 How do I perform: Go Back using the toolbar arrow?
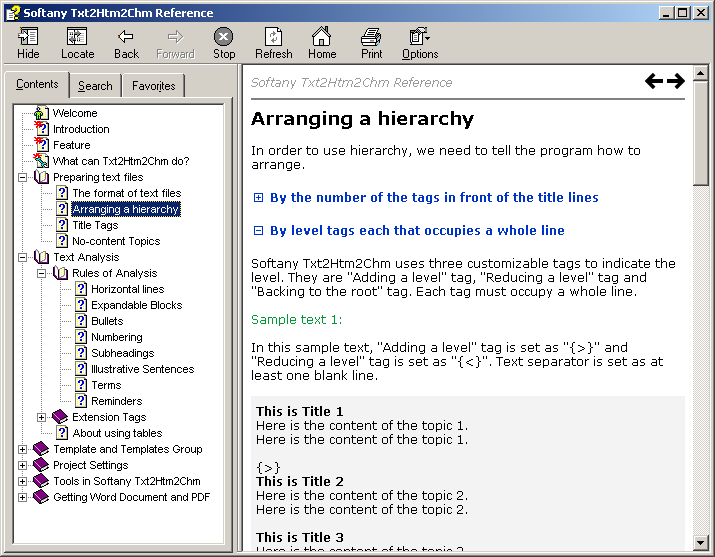tap(126, 43)
